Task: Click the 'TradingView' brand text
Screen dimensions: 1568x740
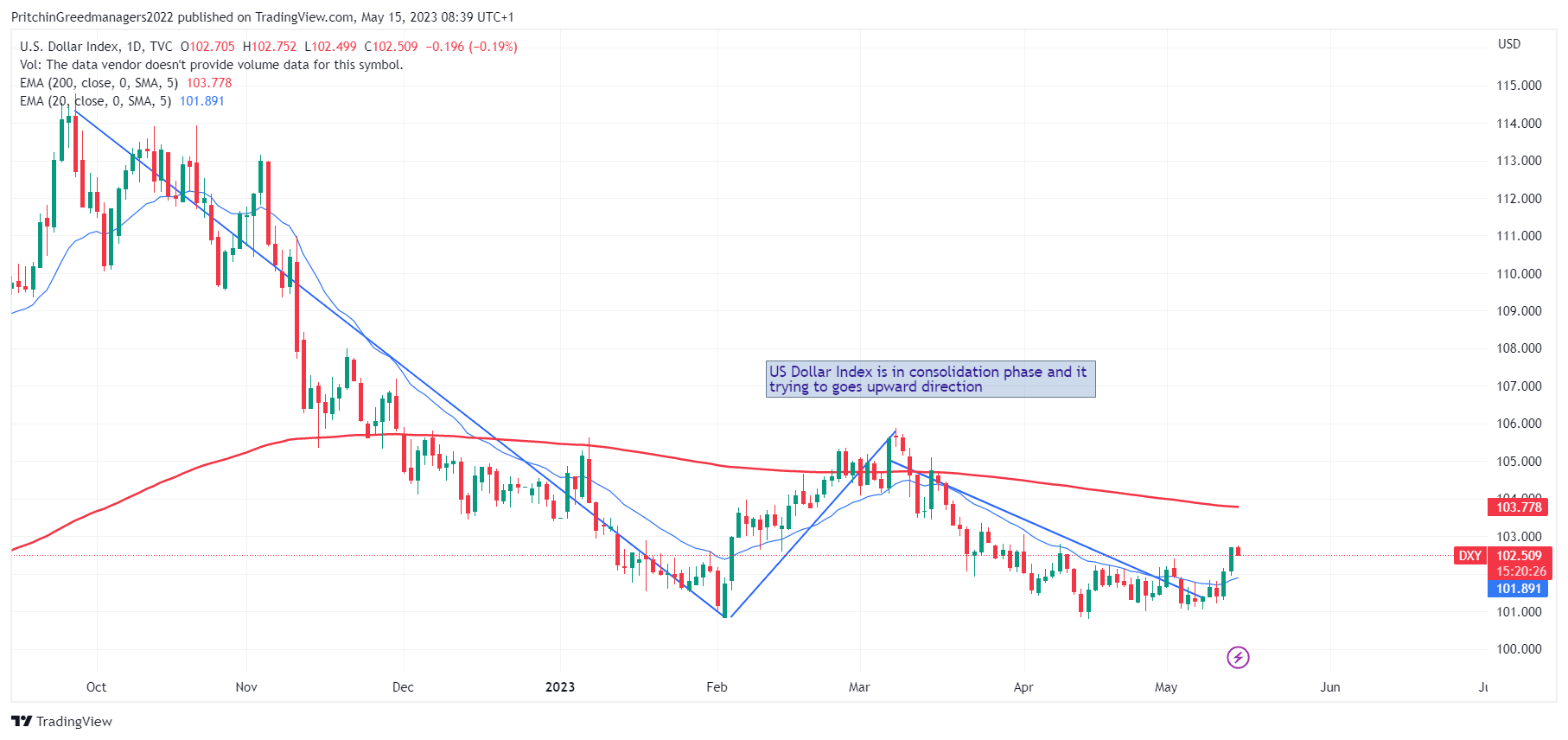Action: point(74,721)
